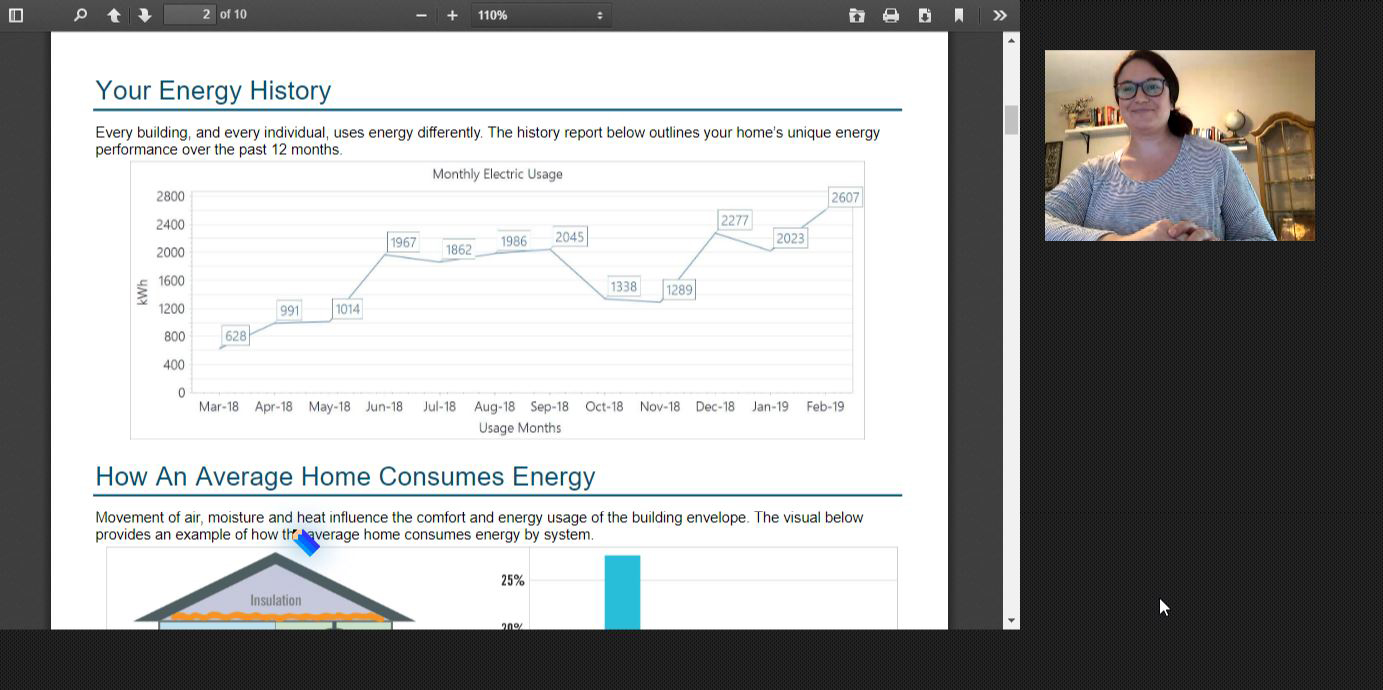Open the Tools double-chevron menu
The width and height of the screenshot is (1383, 690).
point(999,15)
